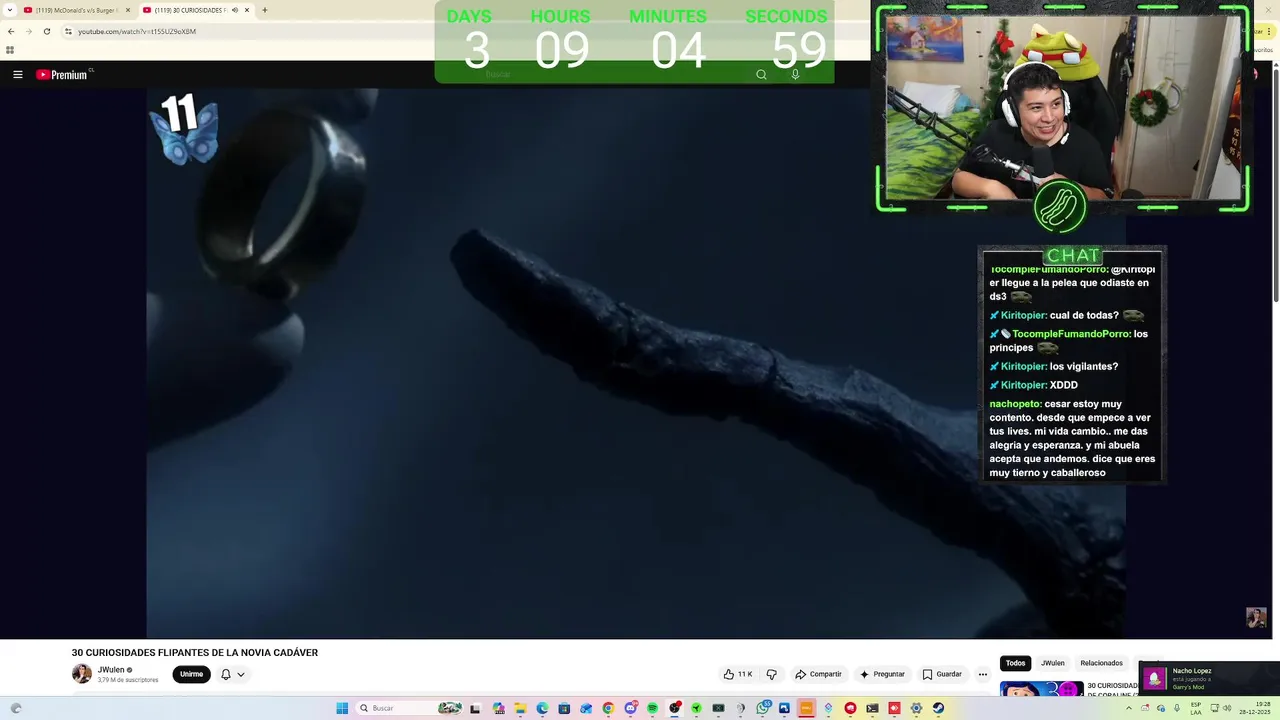This screenshot has height=720, width=1280.
Task: Click the YouTube search magnifier icon
Action: click(x=761, y=74)
